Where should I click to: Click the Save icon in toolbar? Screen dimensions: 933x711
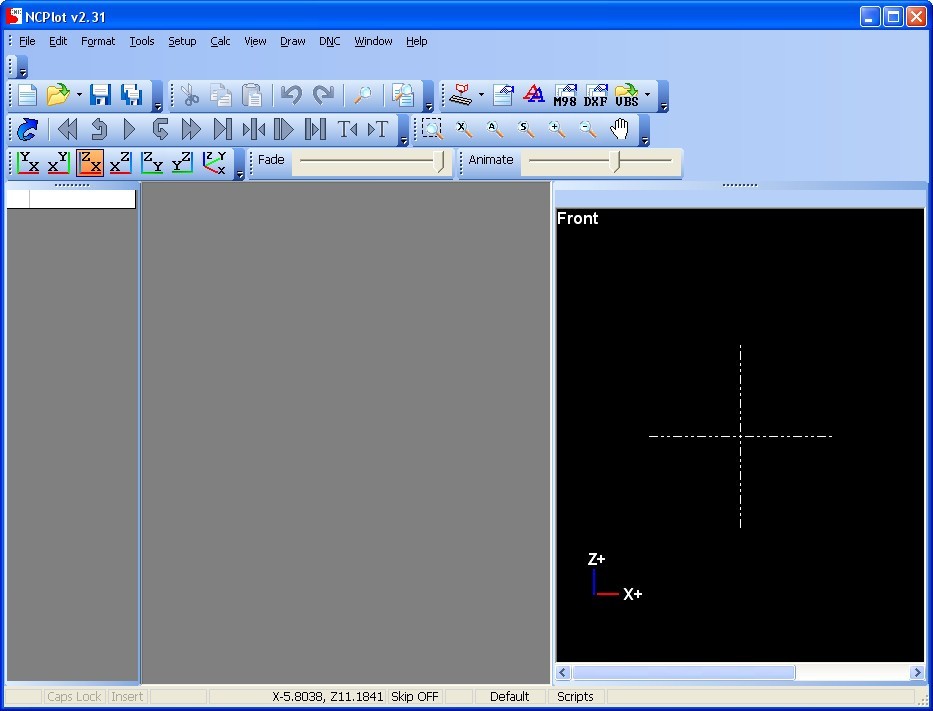pos(100,96)
